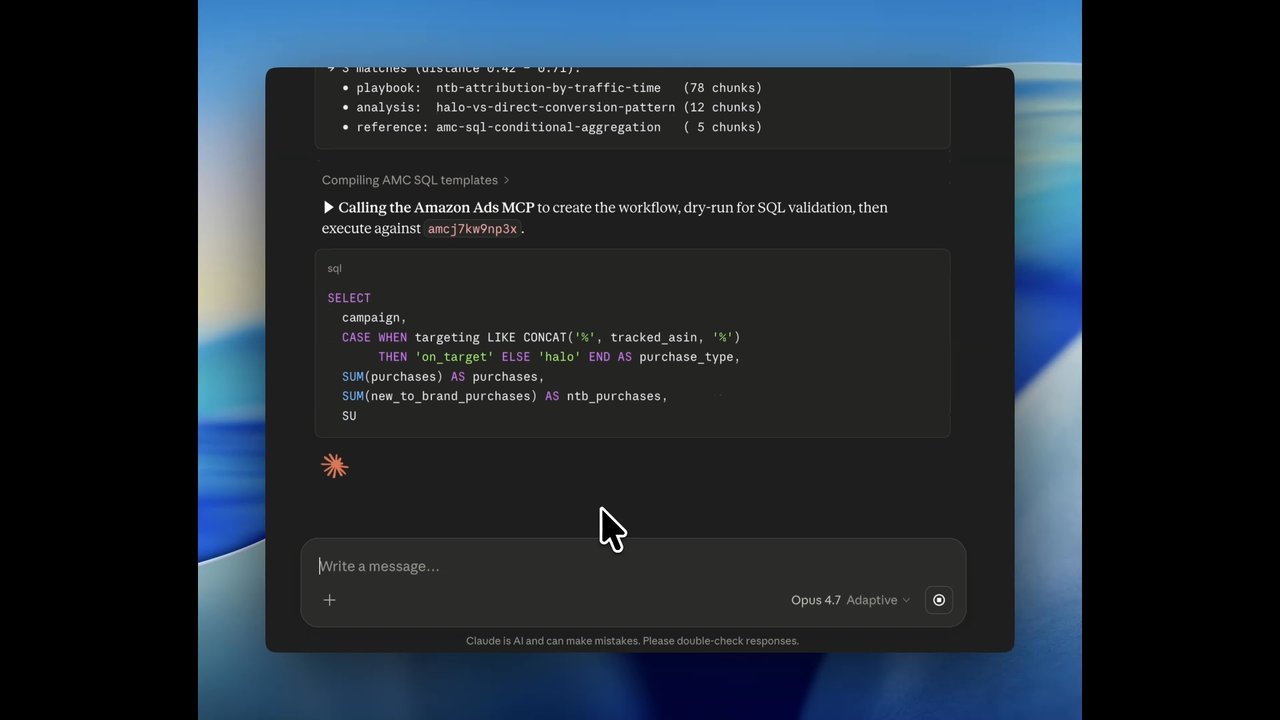Screen dimensions: 1280x720
Task: Click the THEN 'on_target' ELSE 'halo' line
Action: click(559, 357)
